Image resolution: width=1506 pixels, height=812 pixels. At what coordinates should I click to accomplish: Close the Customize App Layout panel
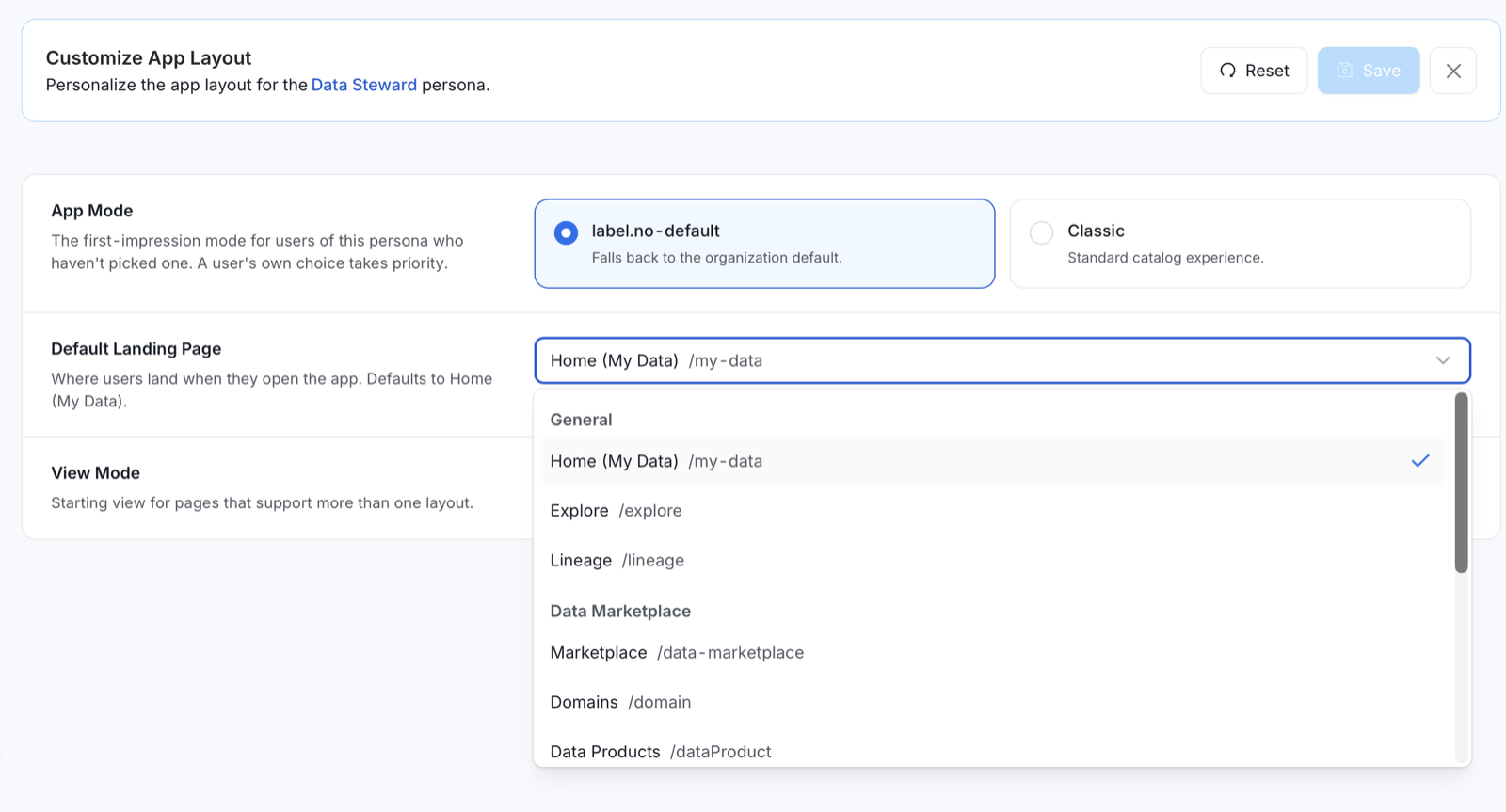[x=1453, y=71]
